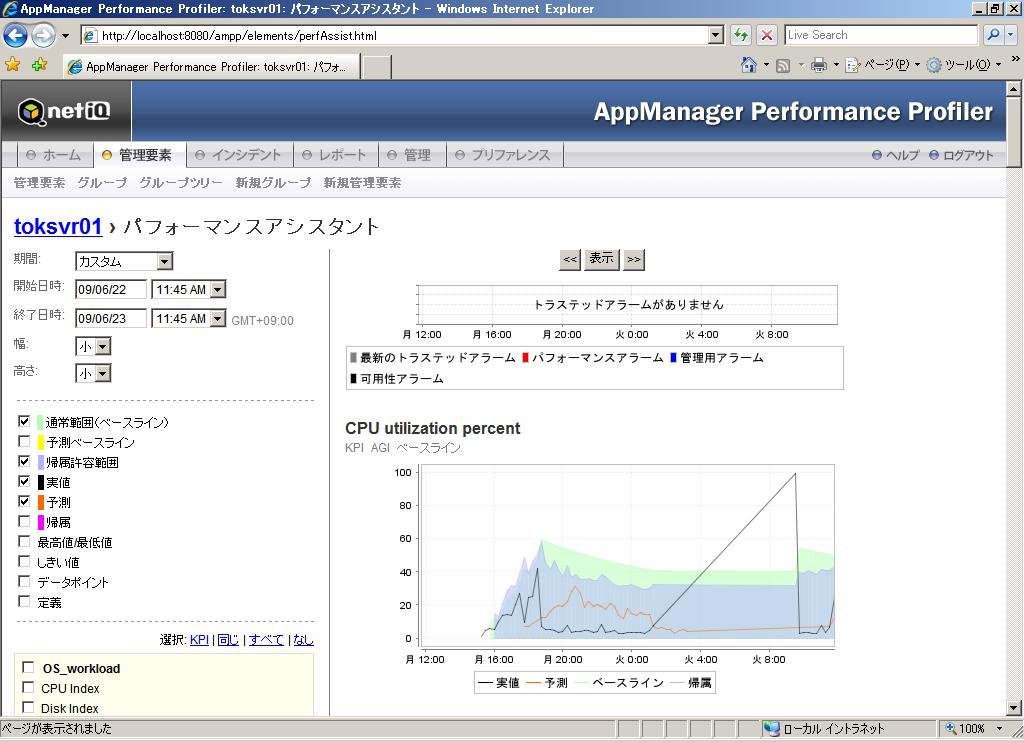Open the search provider dropdown arrow
The height and width of the screenshot is (742, 1024).
[x=1011, y=35]
